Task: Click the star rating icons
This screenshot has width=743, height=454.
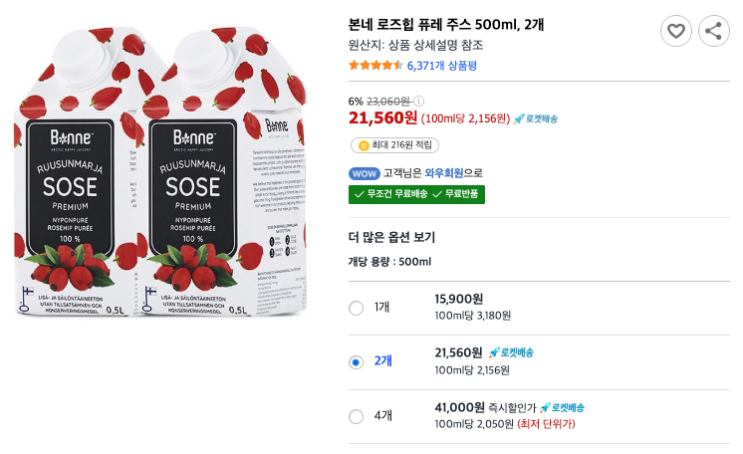Action: pyautogui.click(x=375, y=65)
